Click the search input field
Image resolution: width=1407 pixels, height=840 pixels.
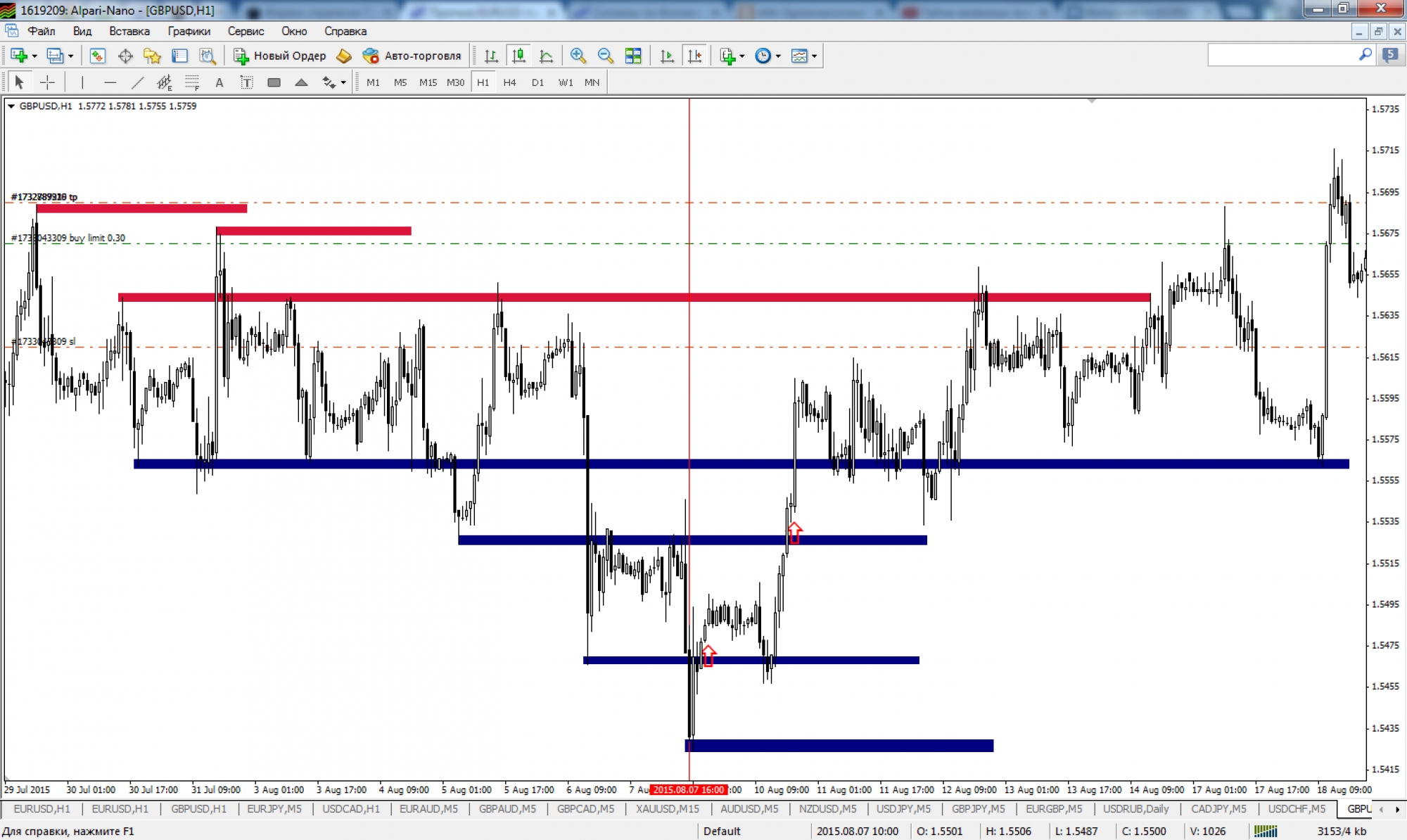(1282, 55)
